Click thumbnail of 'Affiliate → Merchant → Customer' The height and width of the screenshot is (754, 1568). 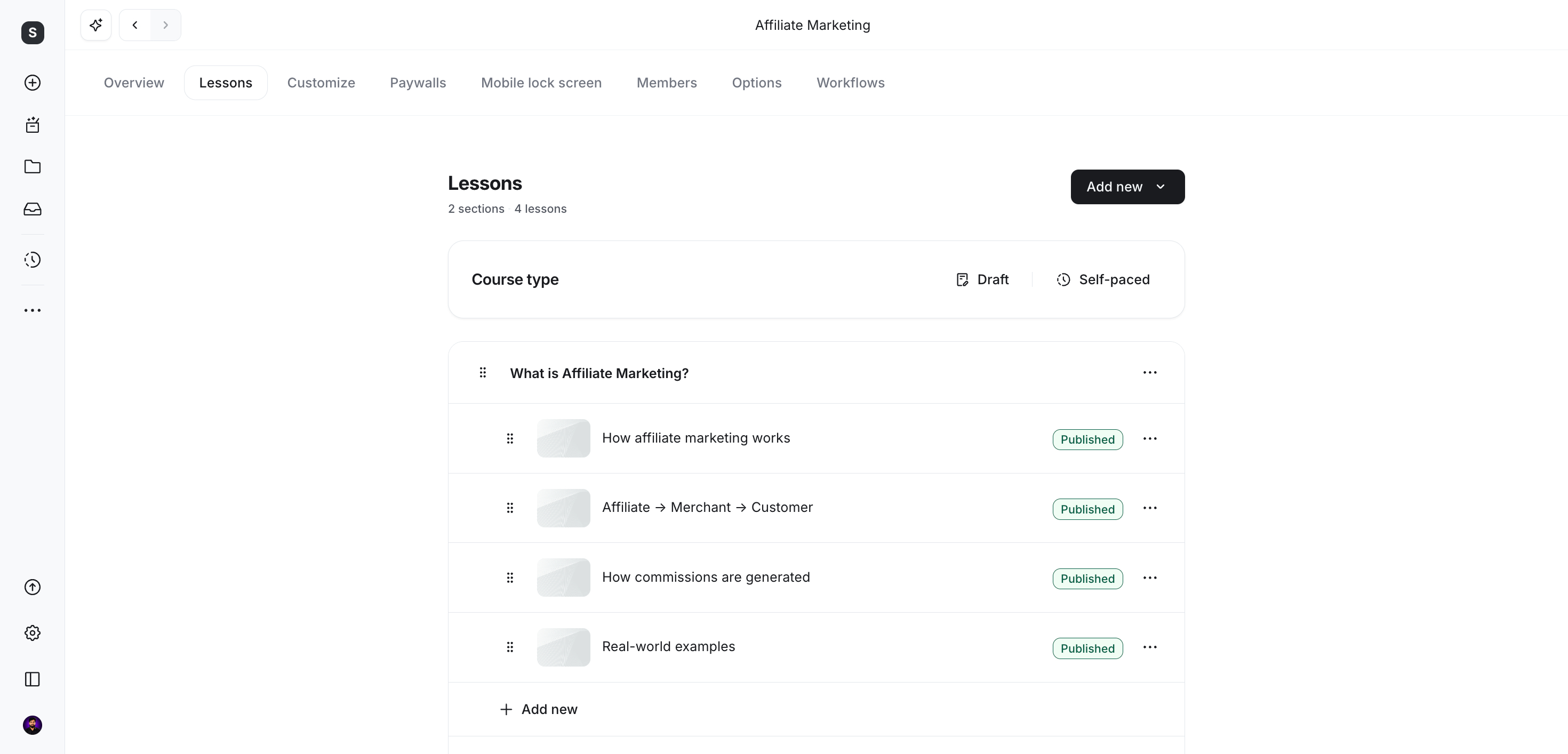pos(563,508)
